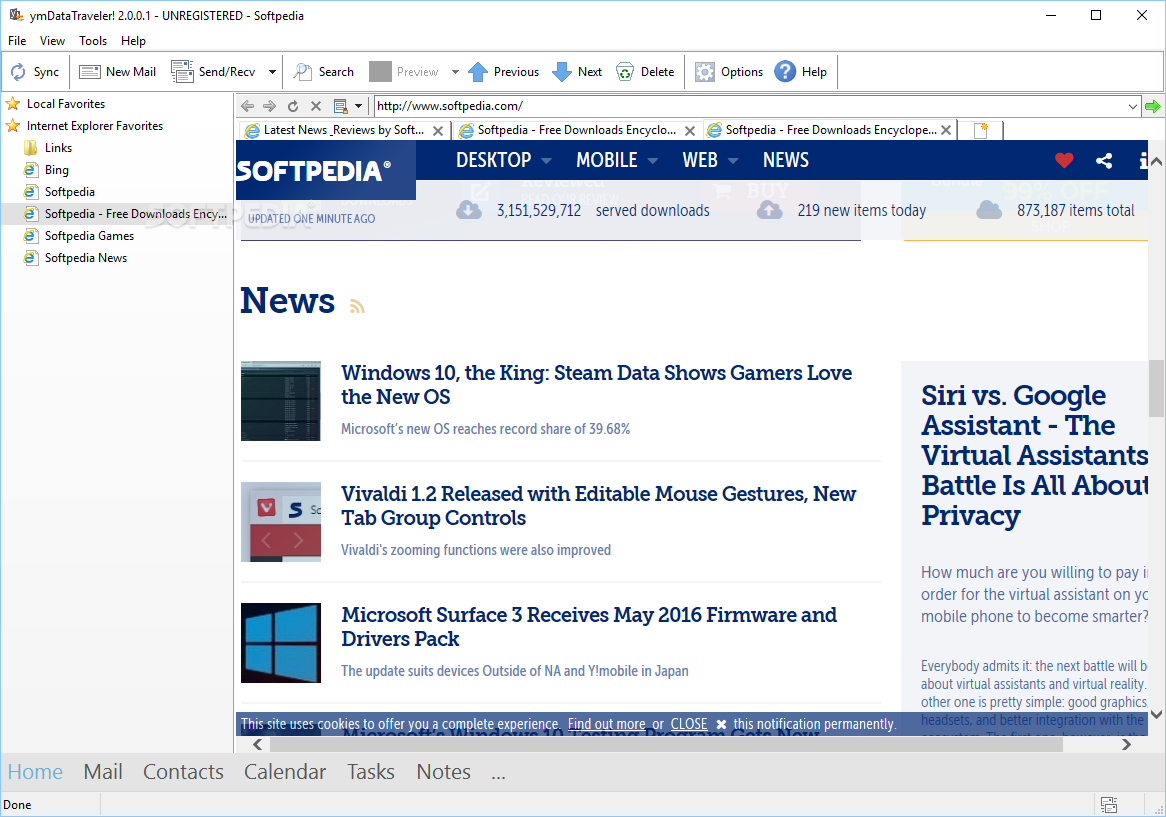Open the Windows 10 Steam Data article
1166x817 pixels.
tap(596, 384)
